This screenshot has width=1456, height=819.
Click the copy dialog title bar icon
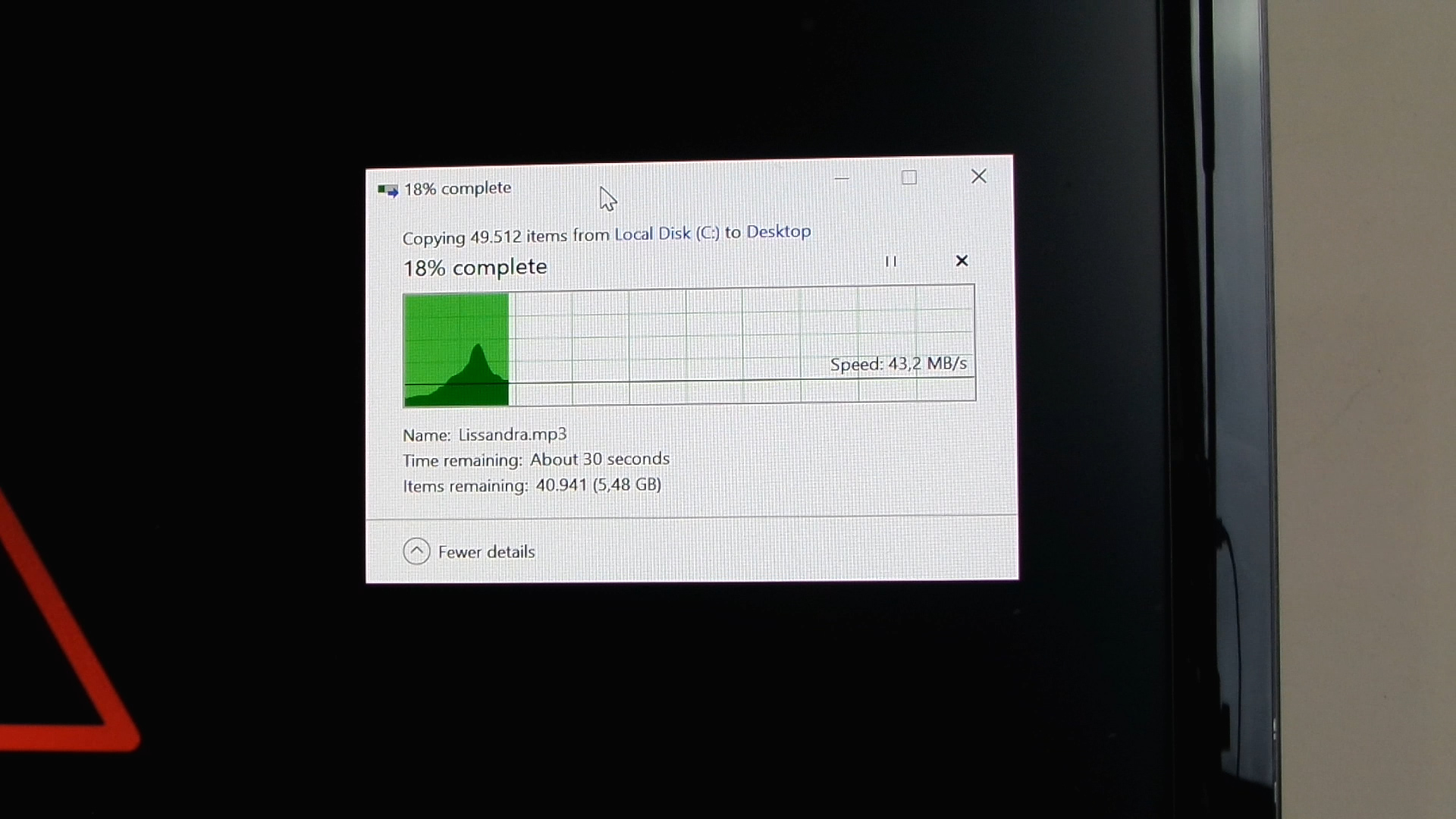[388, 190]
